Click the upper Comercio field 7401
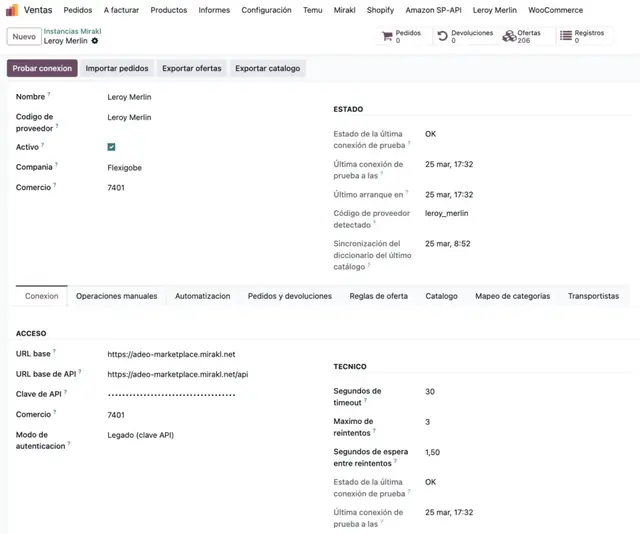Viewport: 640px width, 534px height. click(116, 188)
